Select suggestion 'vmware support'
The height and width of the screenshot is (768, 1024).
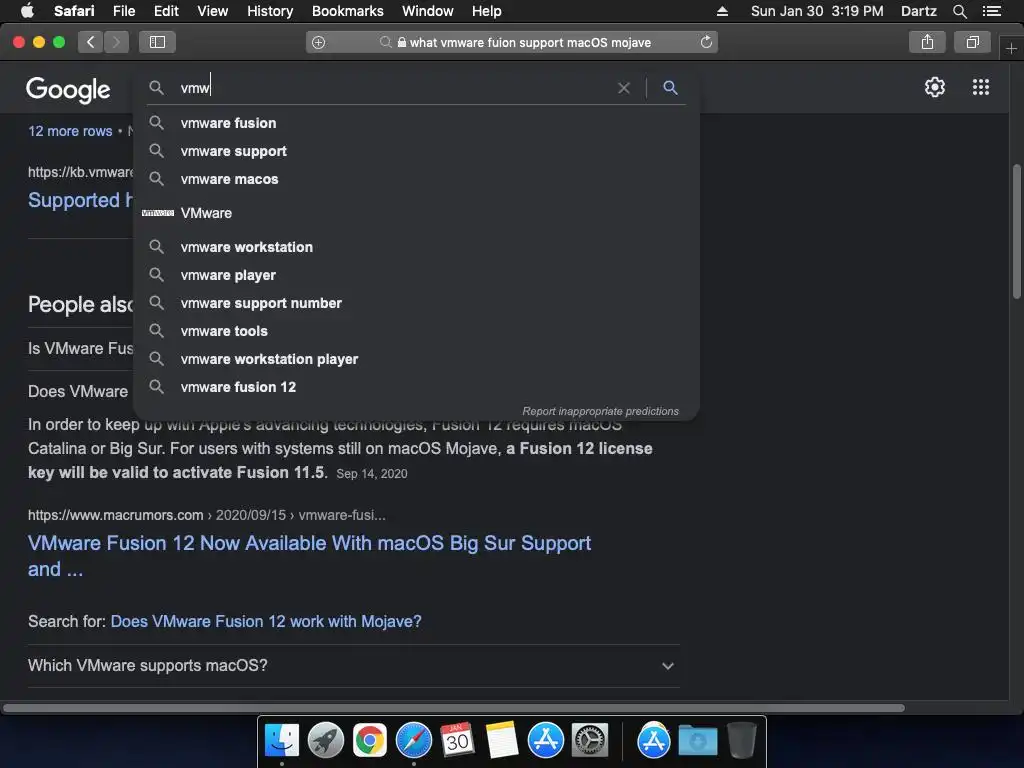point(416,151)
